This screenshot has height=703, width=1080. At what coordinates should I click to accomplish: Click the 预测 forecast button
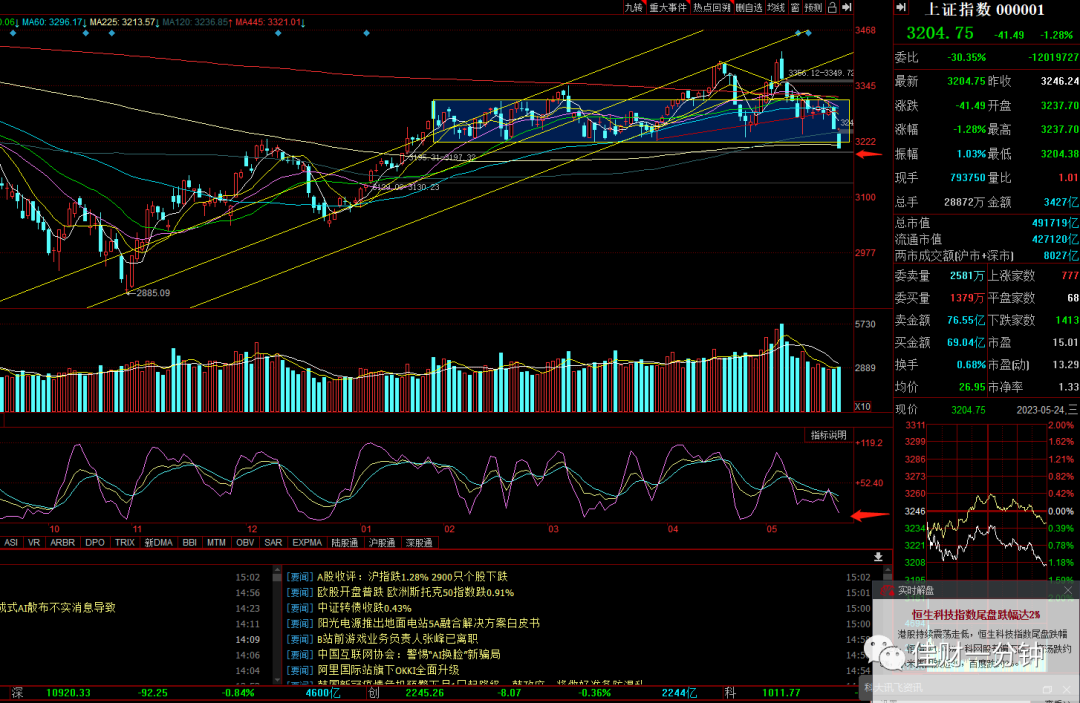click(x=813, y=8)
